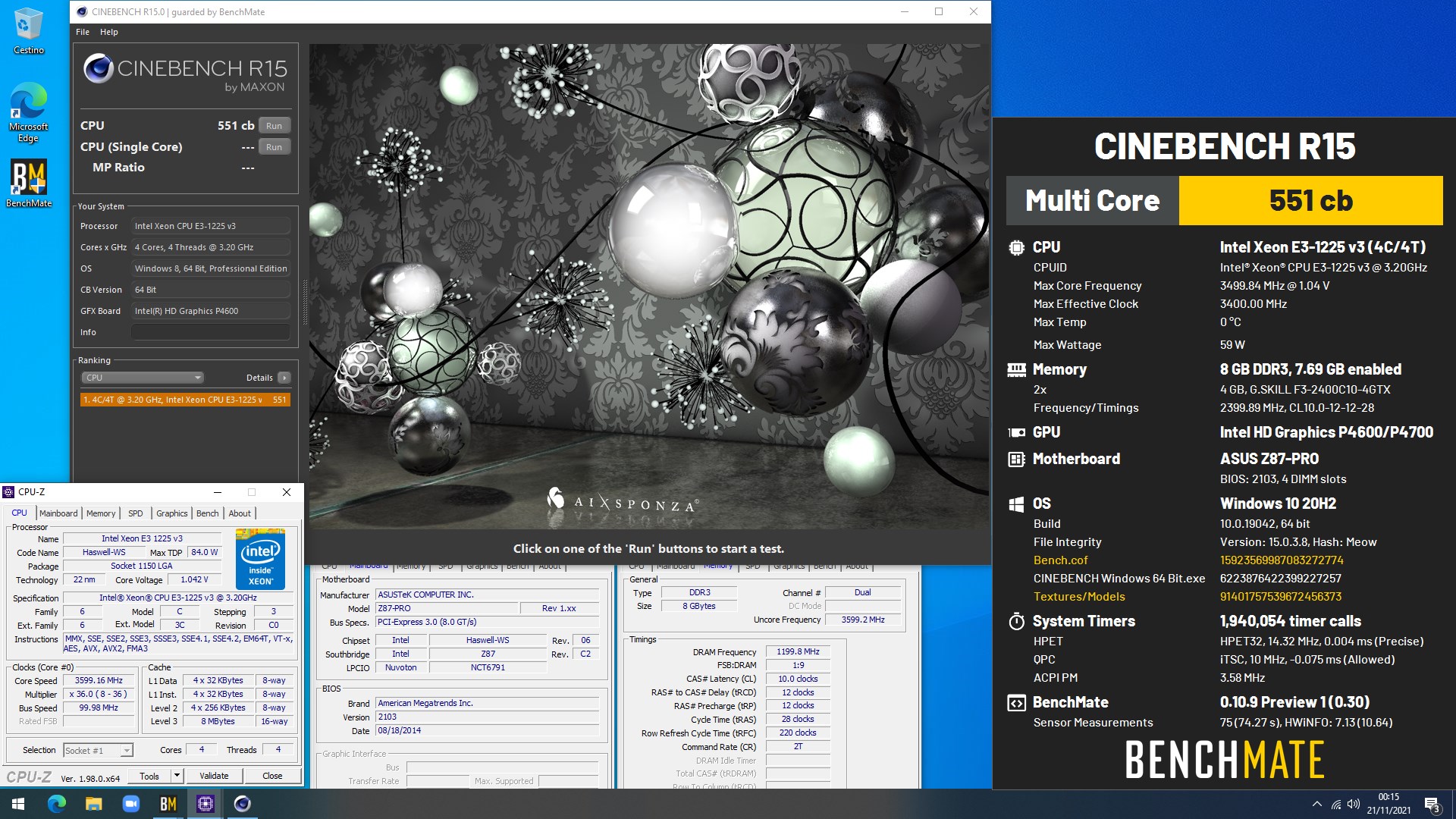Screen dimensions: 1456x819
Task: Click the Tools button in CPU-Z
Action: pyautogui.click(x=149, y=776)
